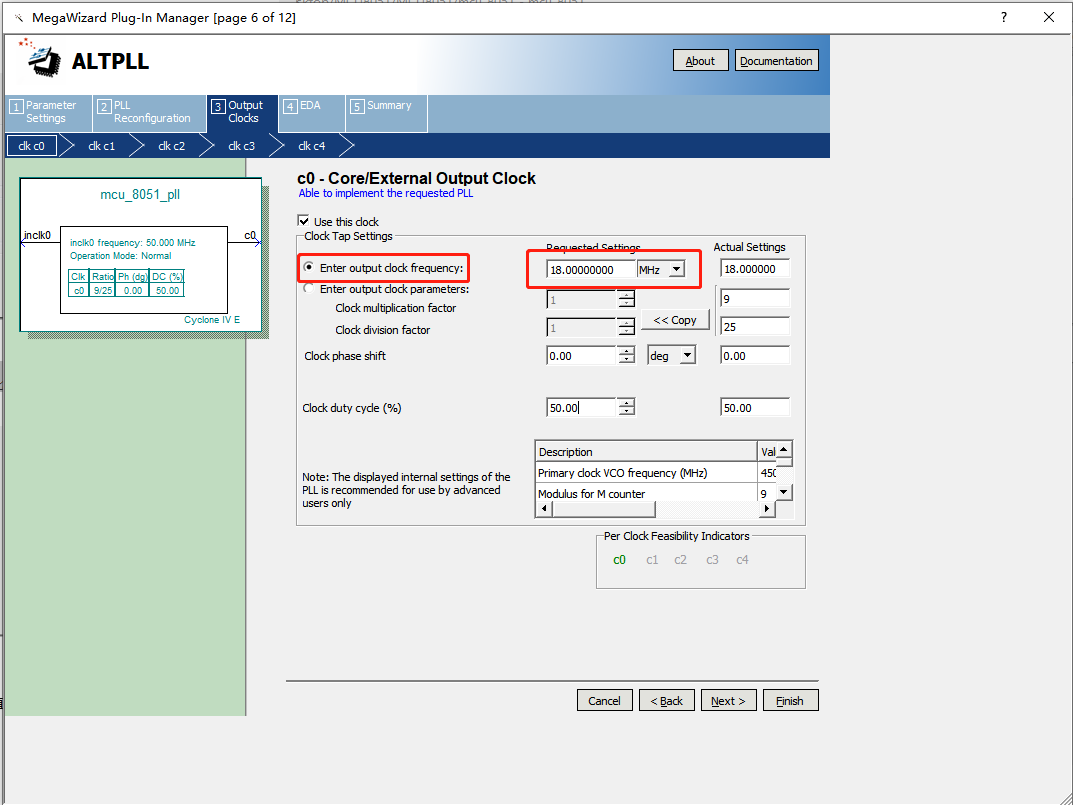Click the Clock division factor input field
1073x805 pixels.
(582, 328)
